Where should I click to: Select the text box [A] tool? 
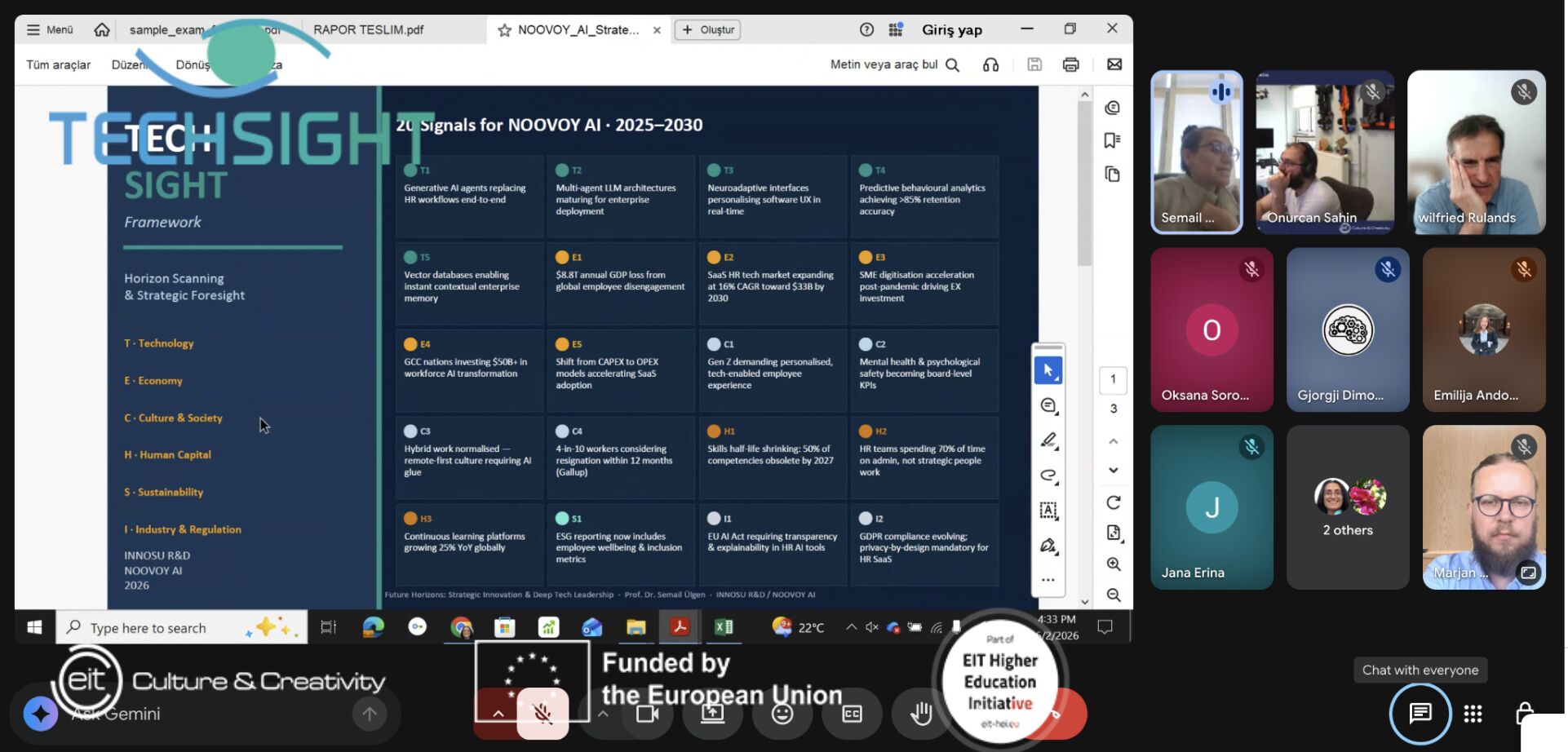coord(1048,511)
